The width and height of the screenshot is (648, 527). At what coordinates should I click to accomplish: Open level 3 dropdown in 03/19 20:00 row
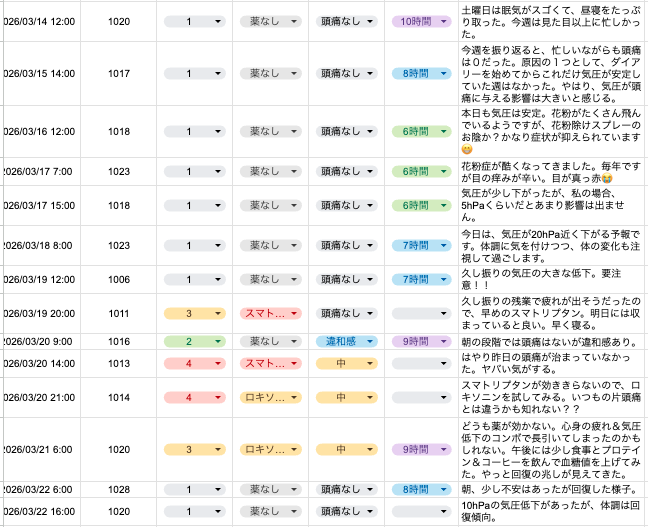pos(193,313)
